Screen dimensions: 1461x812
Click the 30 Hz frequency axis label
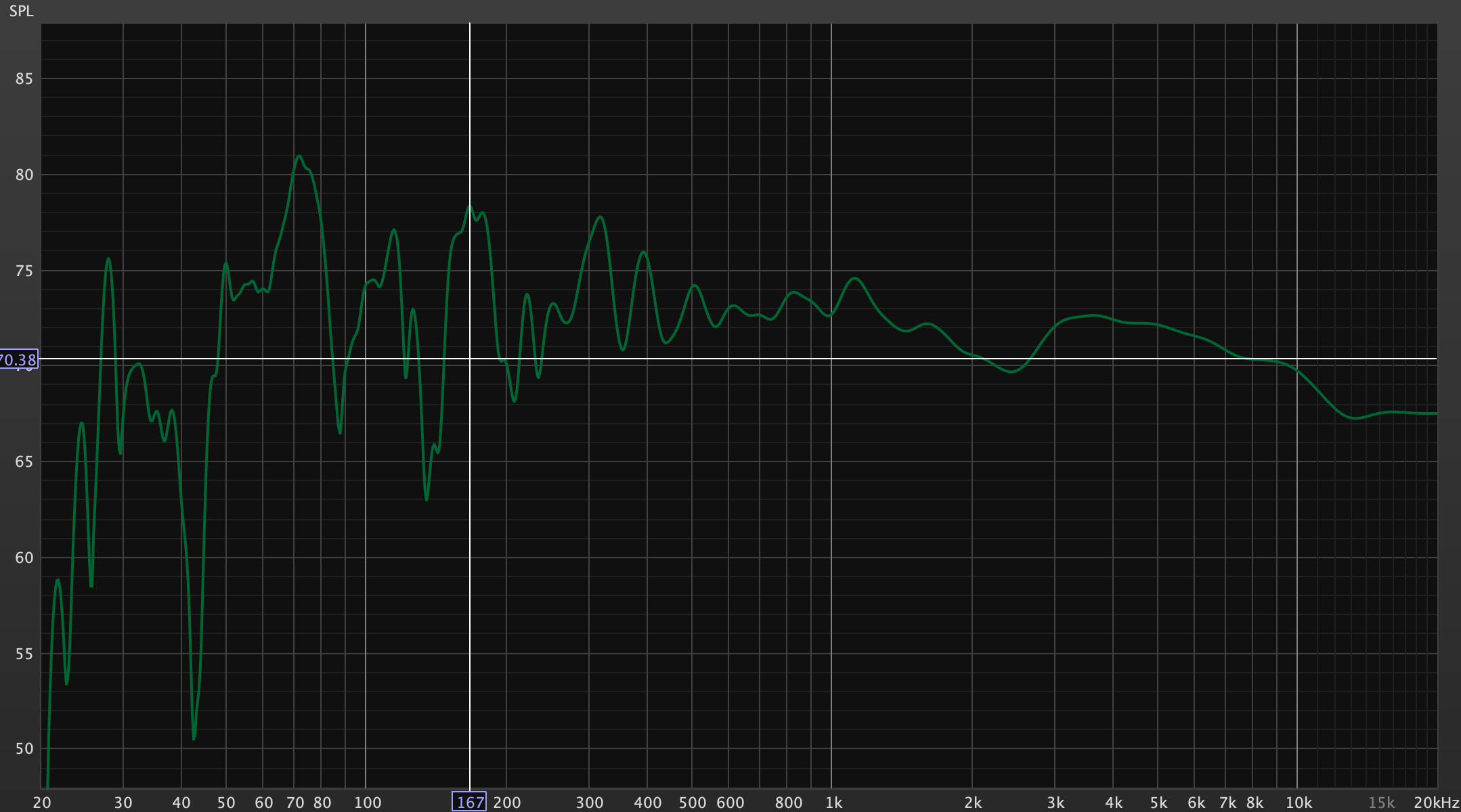(x=123, y=803)
